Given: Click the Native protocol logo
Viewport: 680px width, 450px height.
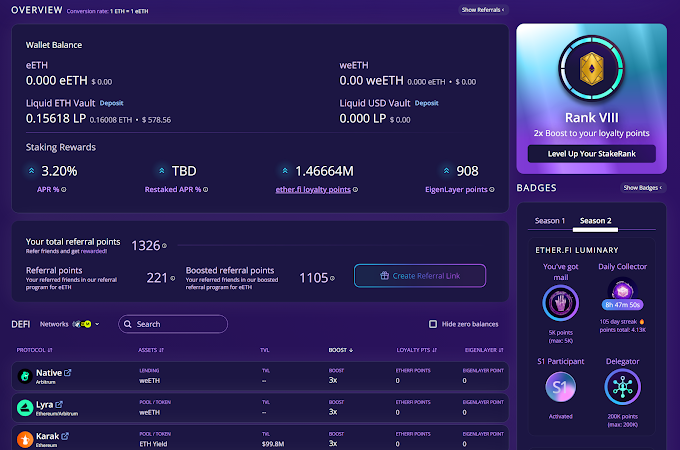Looking at the screenshot, I should 25,376.
